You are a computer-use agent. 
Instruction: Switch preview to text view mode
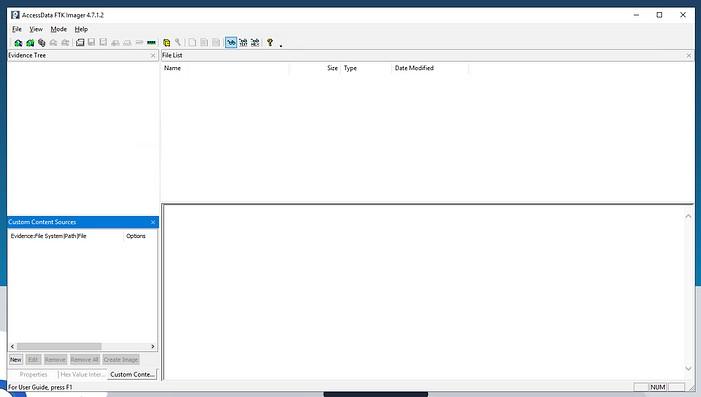coord(243,42)
